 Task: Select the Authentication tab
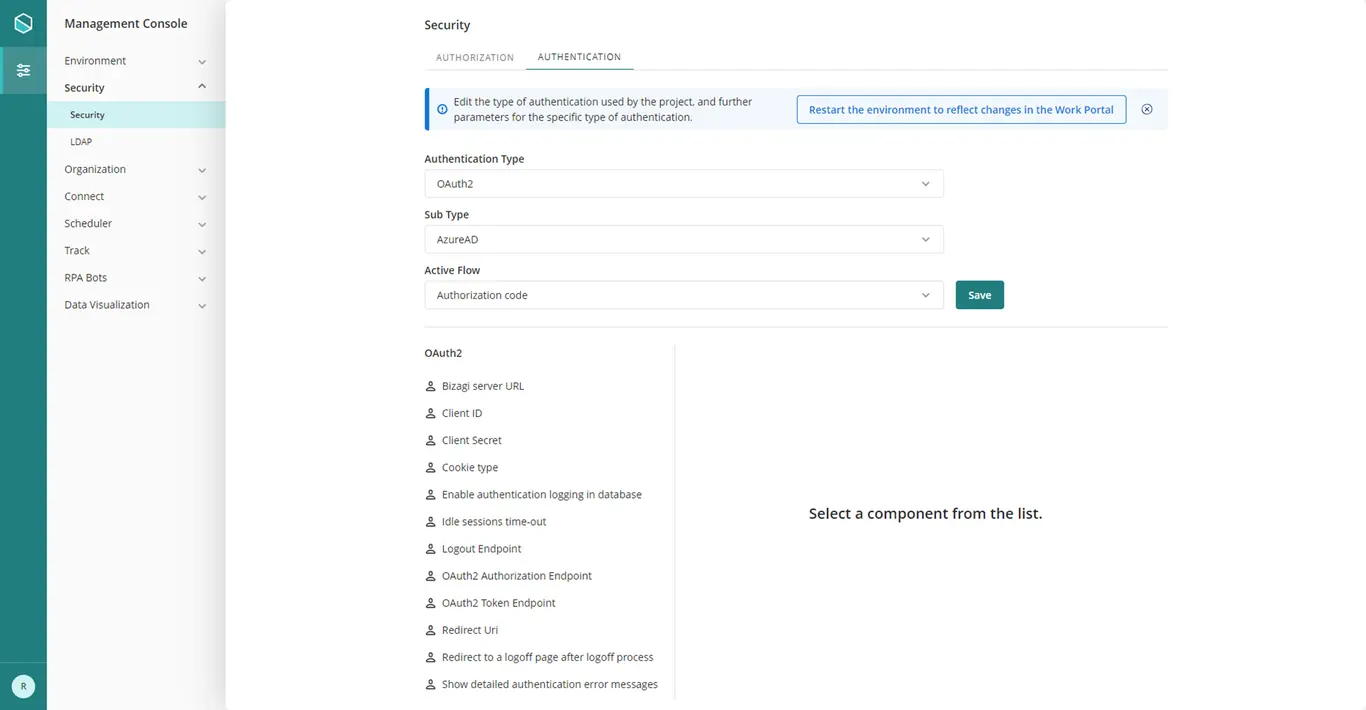579,57
